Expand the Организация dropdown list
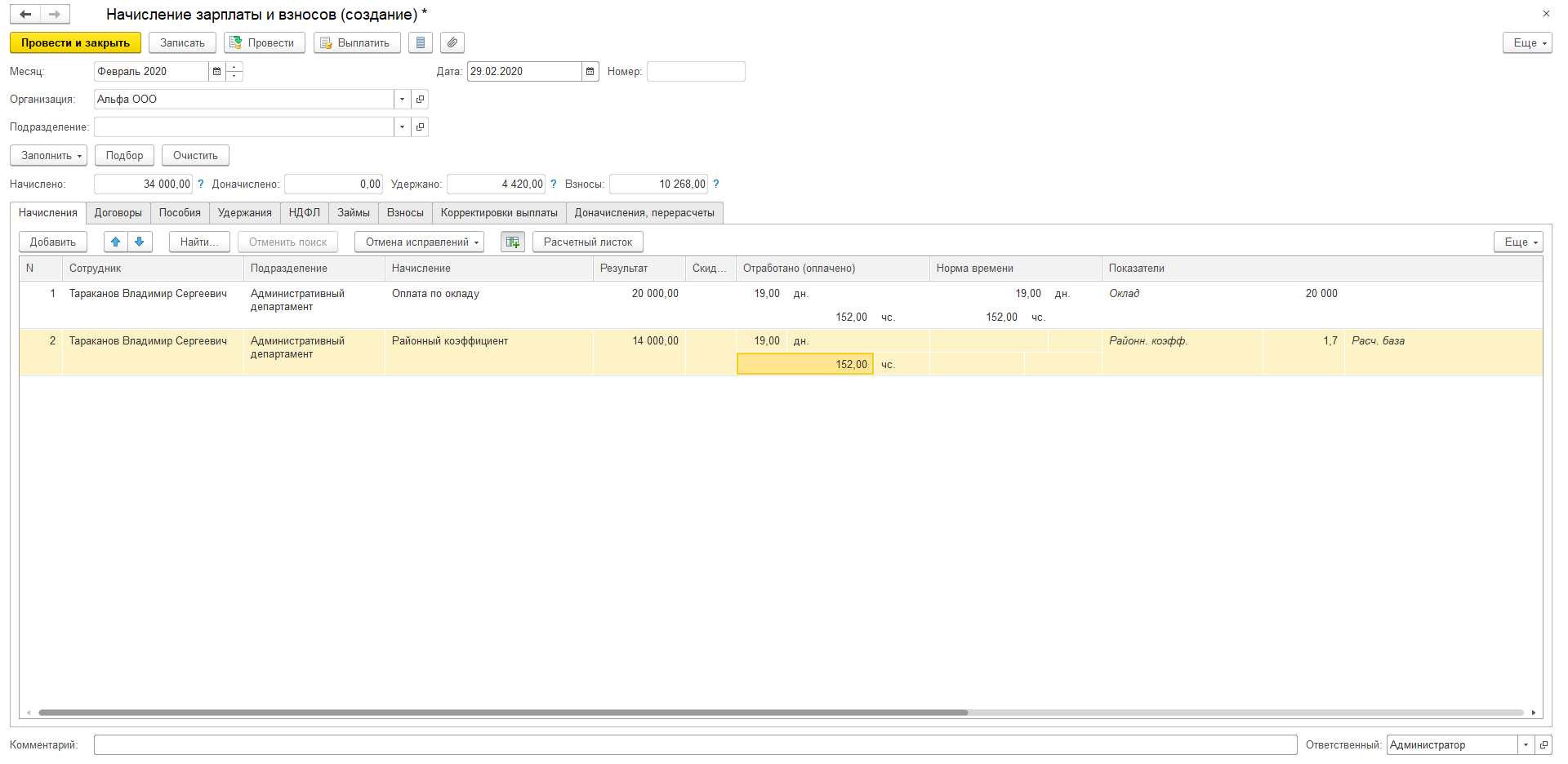The width and height of the screenshot is (1568, 764). point(402,100)
